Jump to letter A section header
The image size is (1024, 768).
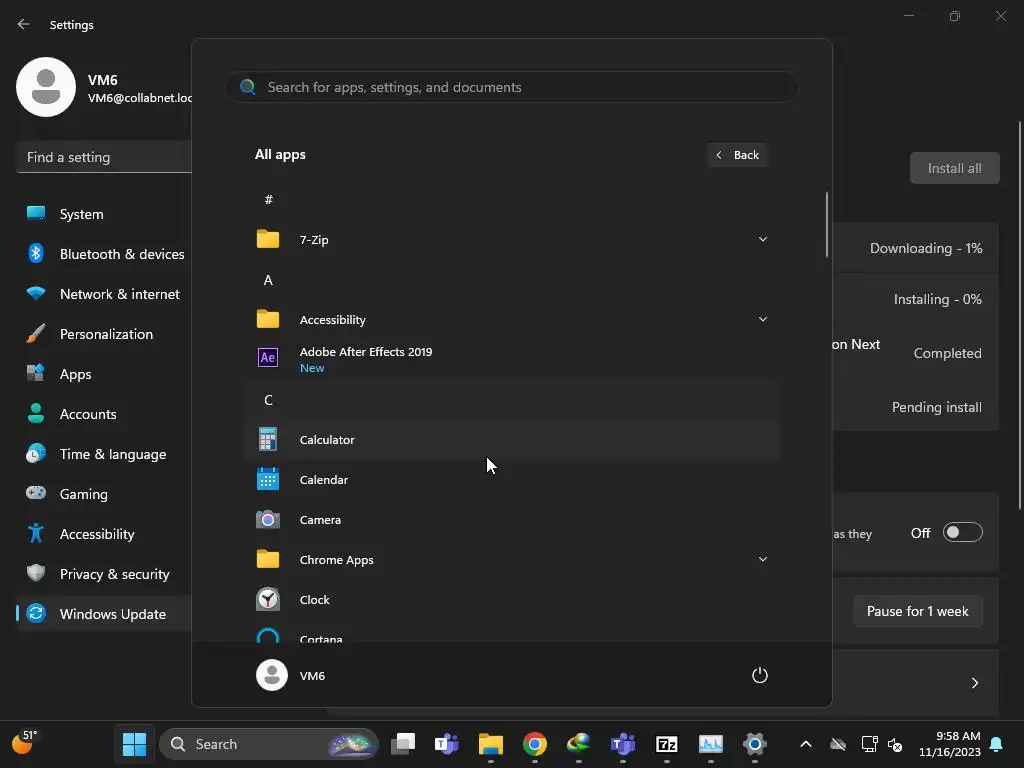[x=512, y=280]
